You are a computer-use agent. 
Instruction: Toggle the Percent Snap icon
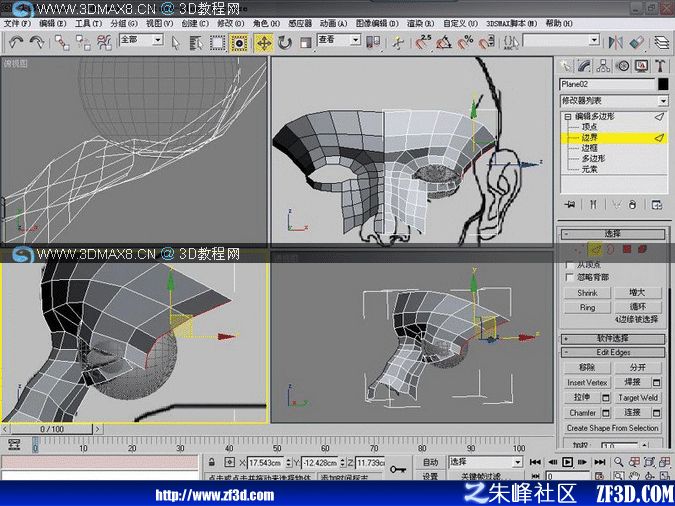tap(465, 42)
